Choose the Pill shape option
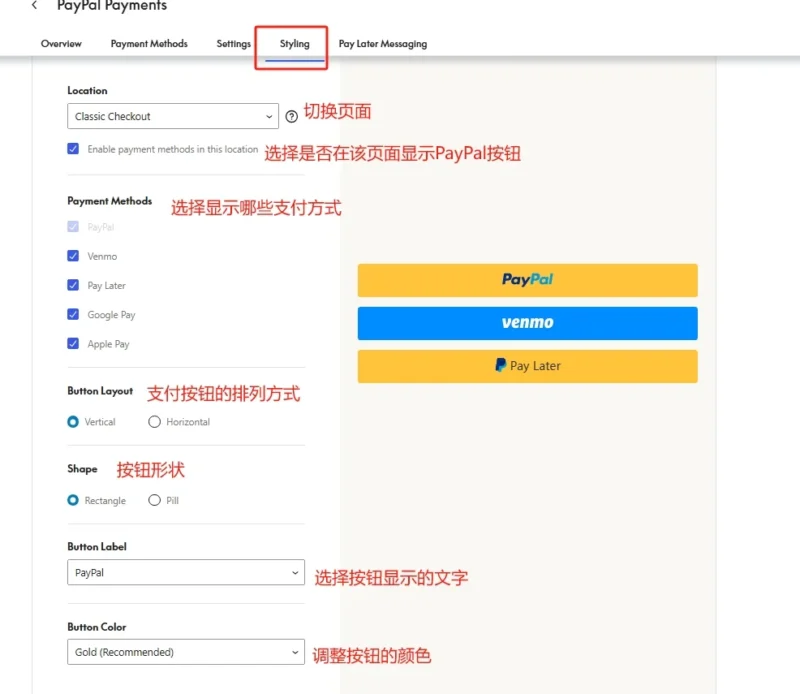Image resolution: width=800 pixels, height=694 pixels. (154, 500)
